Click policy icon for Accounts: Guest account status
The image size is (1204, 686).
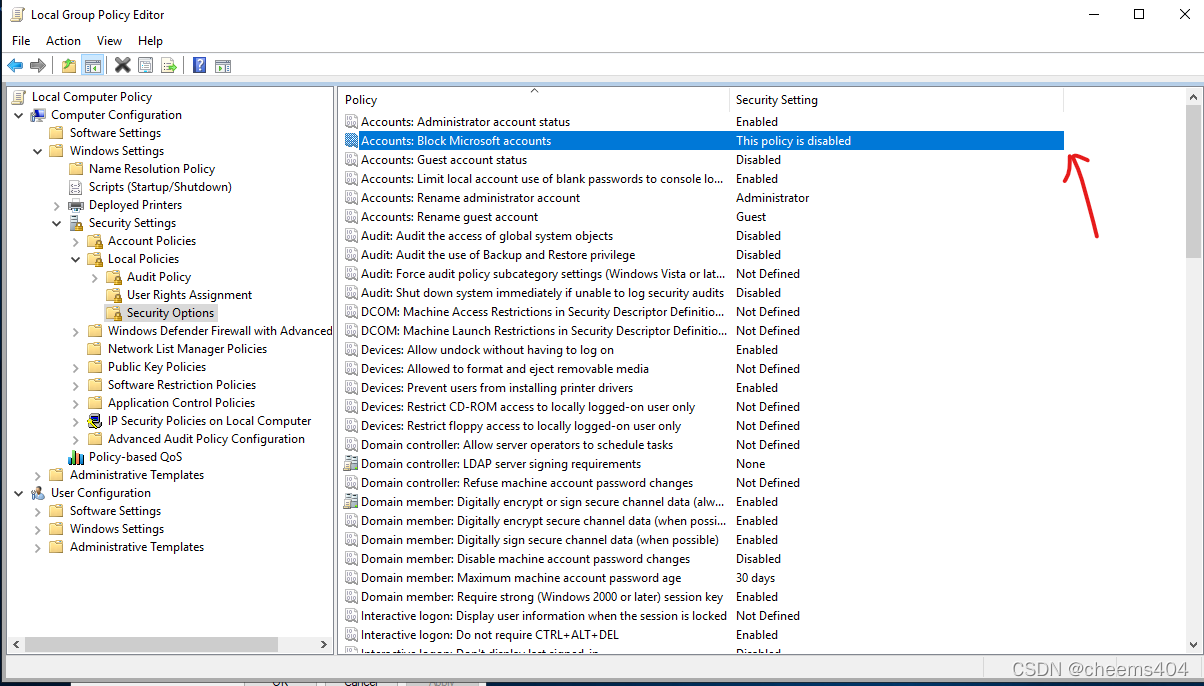point(351,160)
